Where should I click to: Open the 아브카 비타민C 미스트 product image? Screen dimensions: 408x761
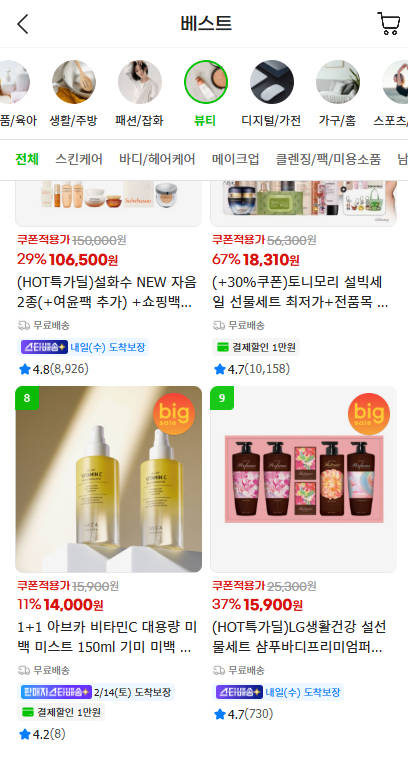[x=109, y=479]
